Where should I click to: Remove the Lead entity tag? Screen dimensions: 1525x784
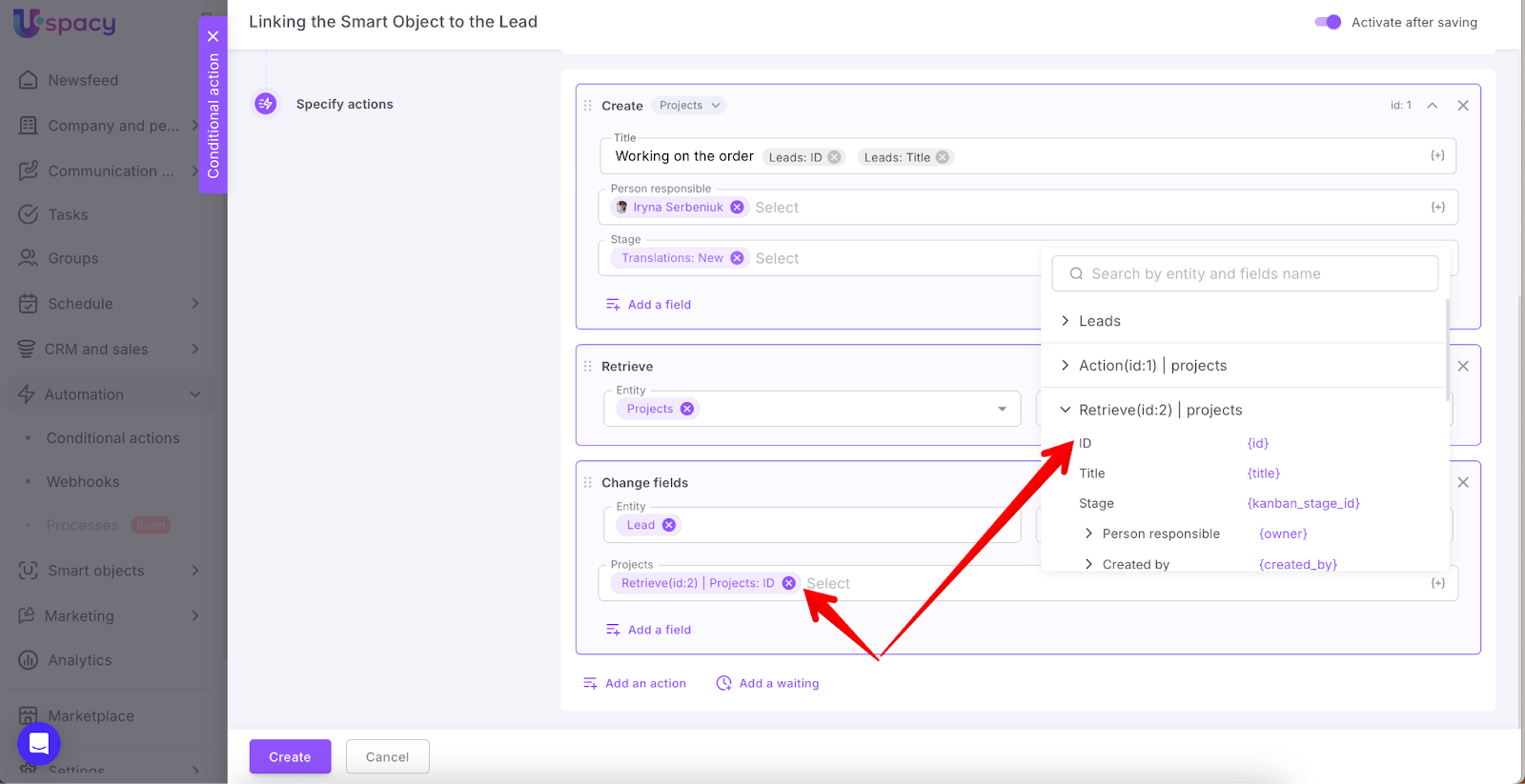point(669,525)
